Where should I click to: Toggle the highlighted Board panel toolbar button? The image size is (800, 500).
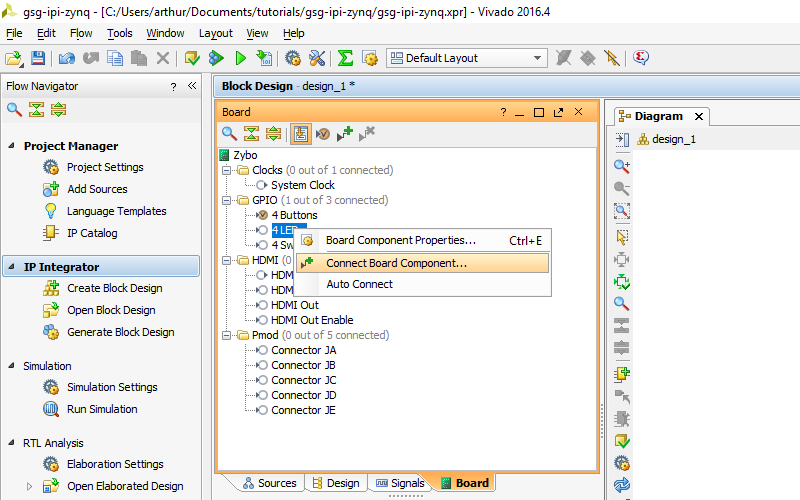(301, 134)
